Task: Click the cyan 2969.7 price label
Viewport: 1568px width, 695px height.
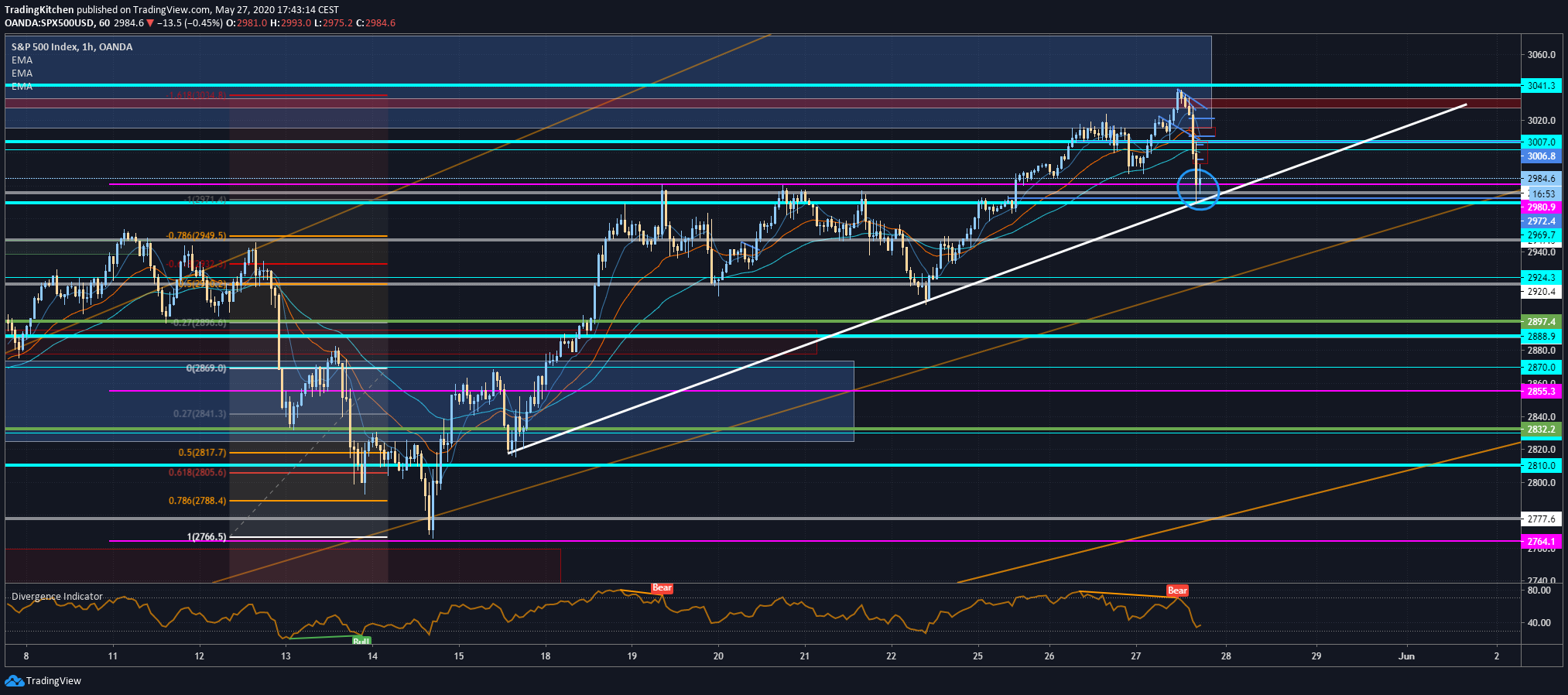Action: [1541, 235]
